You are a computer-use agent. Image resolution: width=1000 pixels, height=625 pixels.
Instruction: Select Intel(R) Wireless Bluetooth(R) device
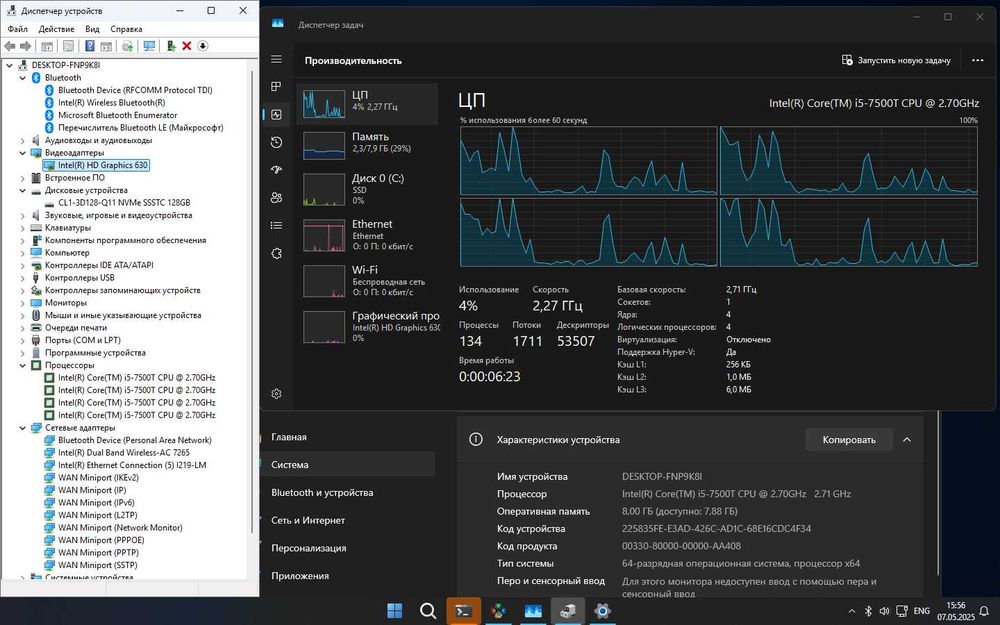point(112,103)
